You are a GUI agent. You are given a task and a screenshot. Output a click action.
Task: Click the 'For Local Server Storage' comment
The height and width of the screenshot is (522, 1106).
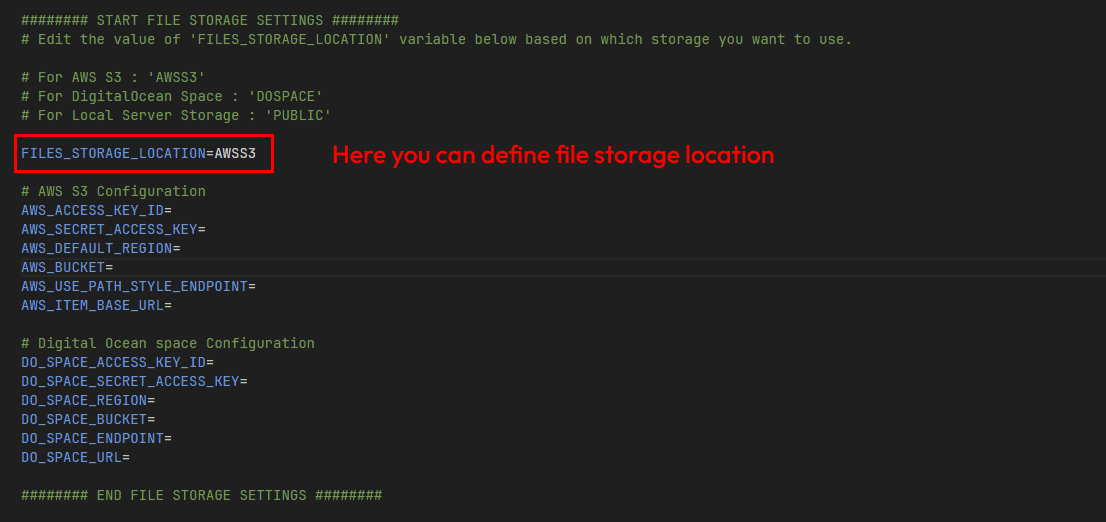176,116
